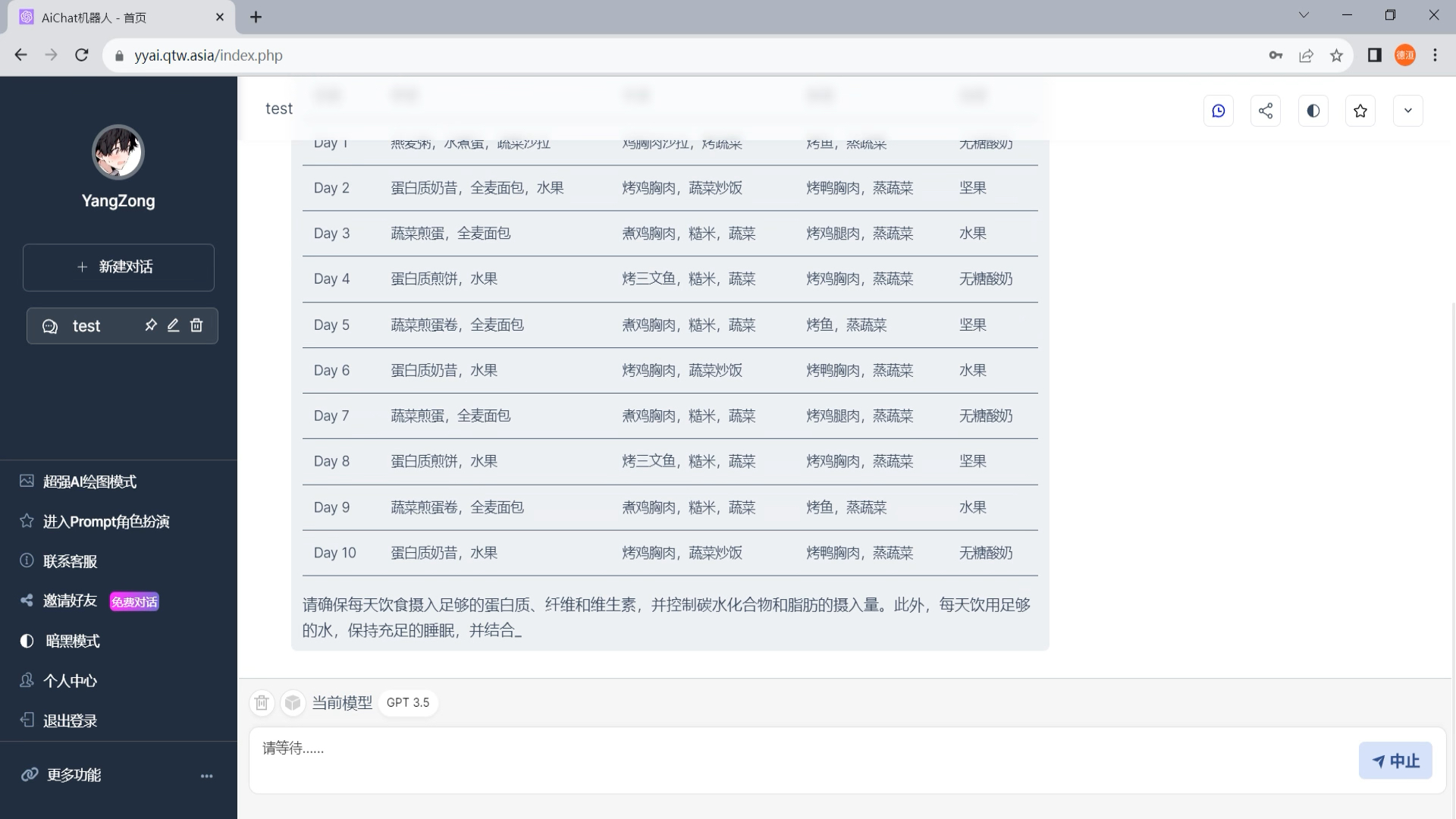This screenshot has height=819, width=1456.
Task: Toggle the contrast theme icon in chat header
Action: point(1313,111)
